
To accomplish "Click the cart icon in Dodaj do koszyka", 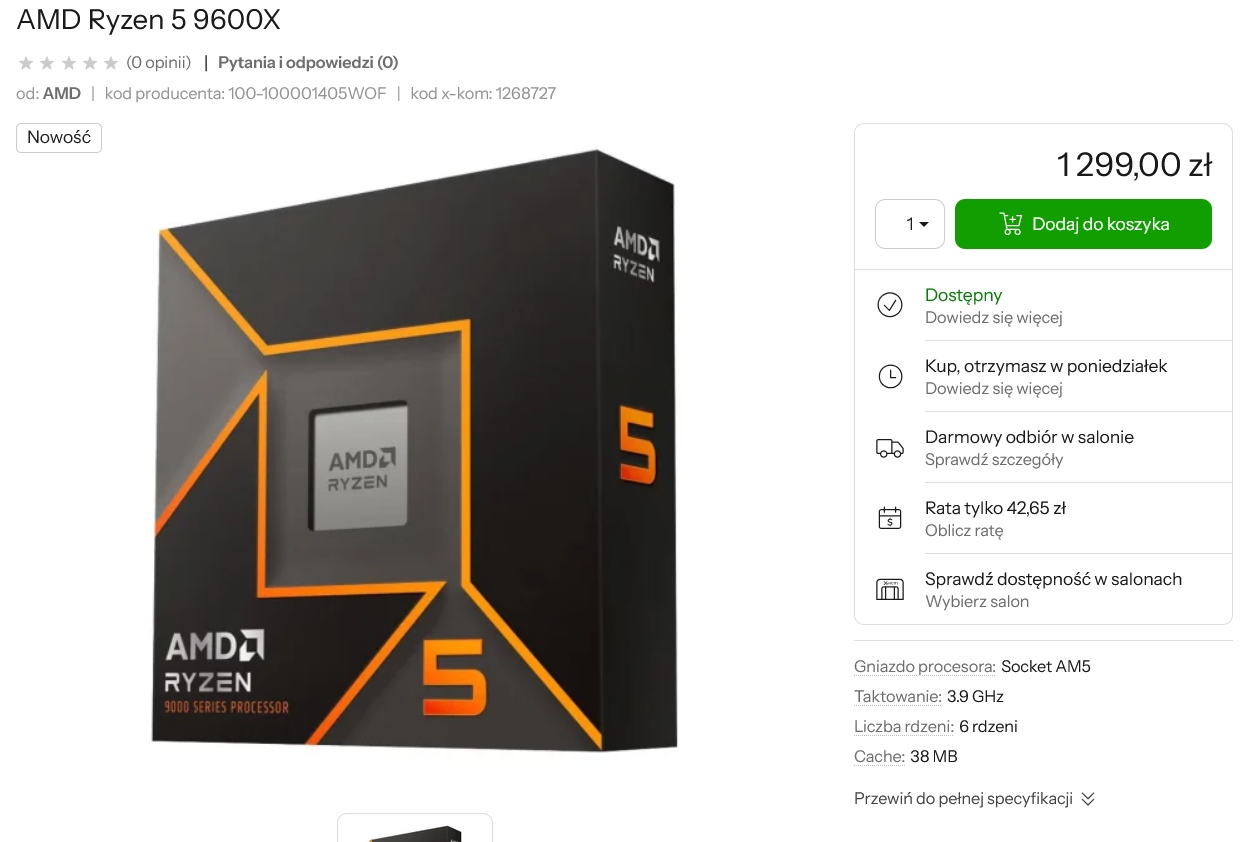I will (1011, 224).
